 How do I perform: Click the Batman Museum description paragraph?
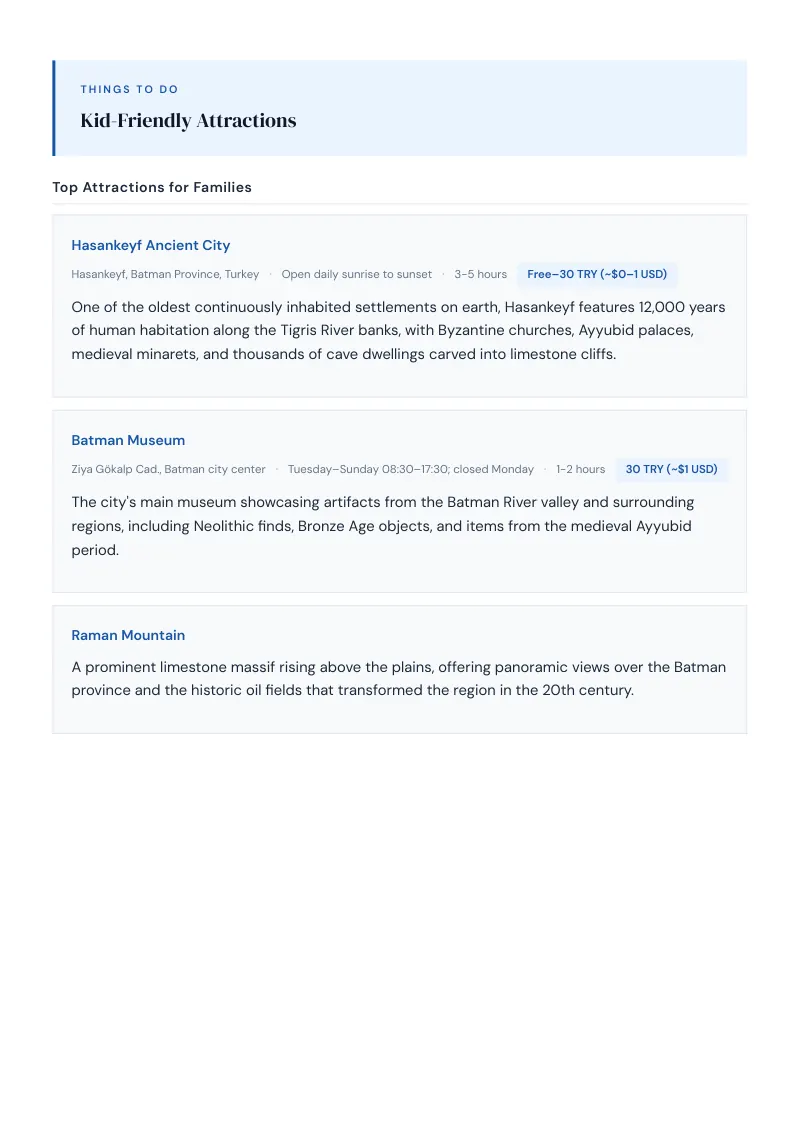[383, 526]
